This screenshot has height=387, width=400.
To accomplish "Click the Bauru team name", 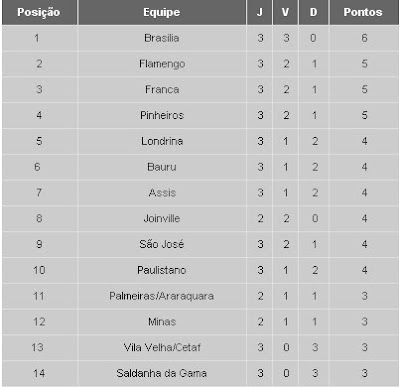I will pos(162,167).
